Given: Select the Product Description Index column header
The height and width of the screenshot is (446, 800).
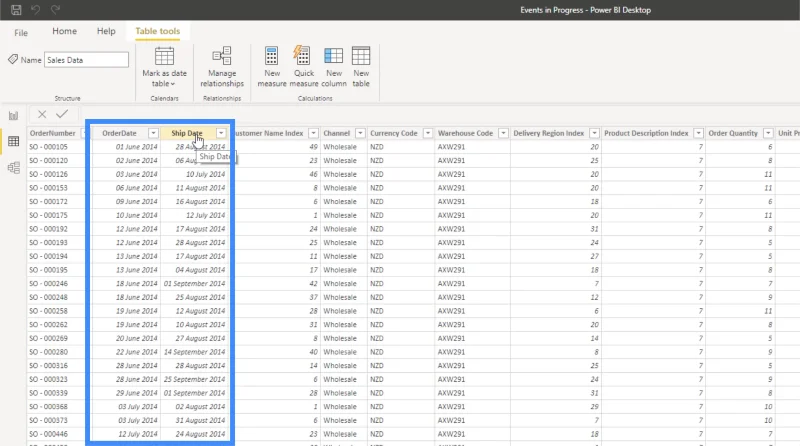Looking at the screenshot, I should (x=646, y=133).
